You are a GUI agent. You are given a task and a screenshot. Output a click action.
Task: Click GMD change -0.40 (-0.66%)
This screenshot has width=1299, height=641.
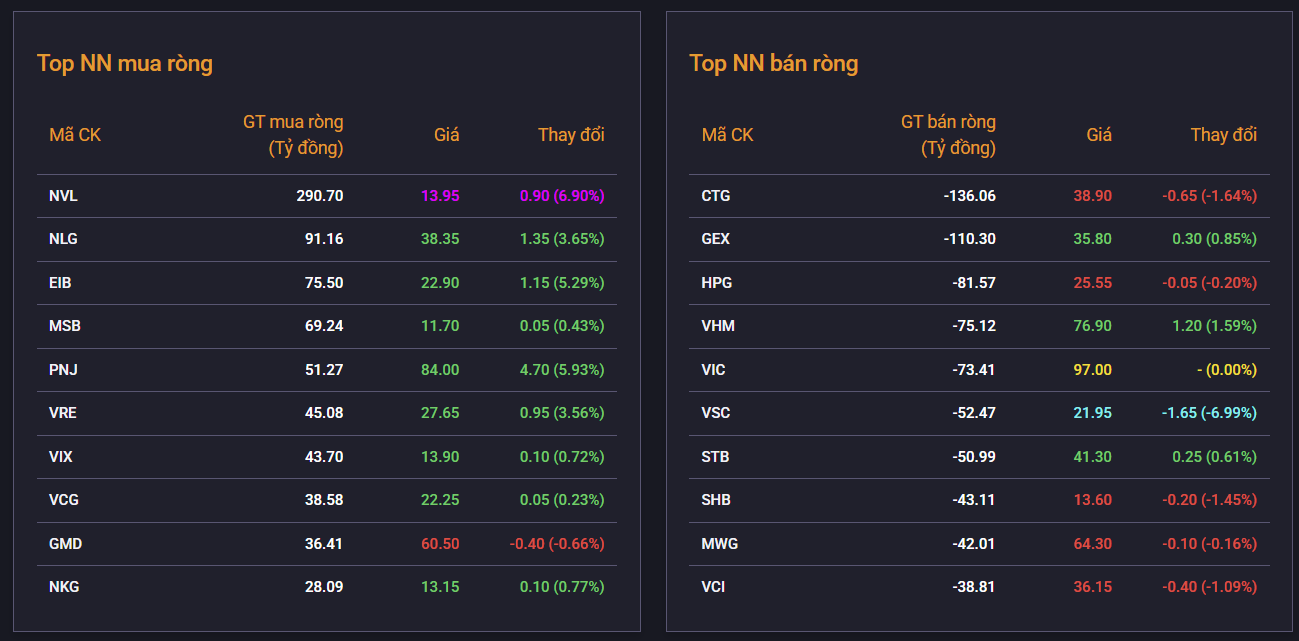557,544
